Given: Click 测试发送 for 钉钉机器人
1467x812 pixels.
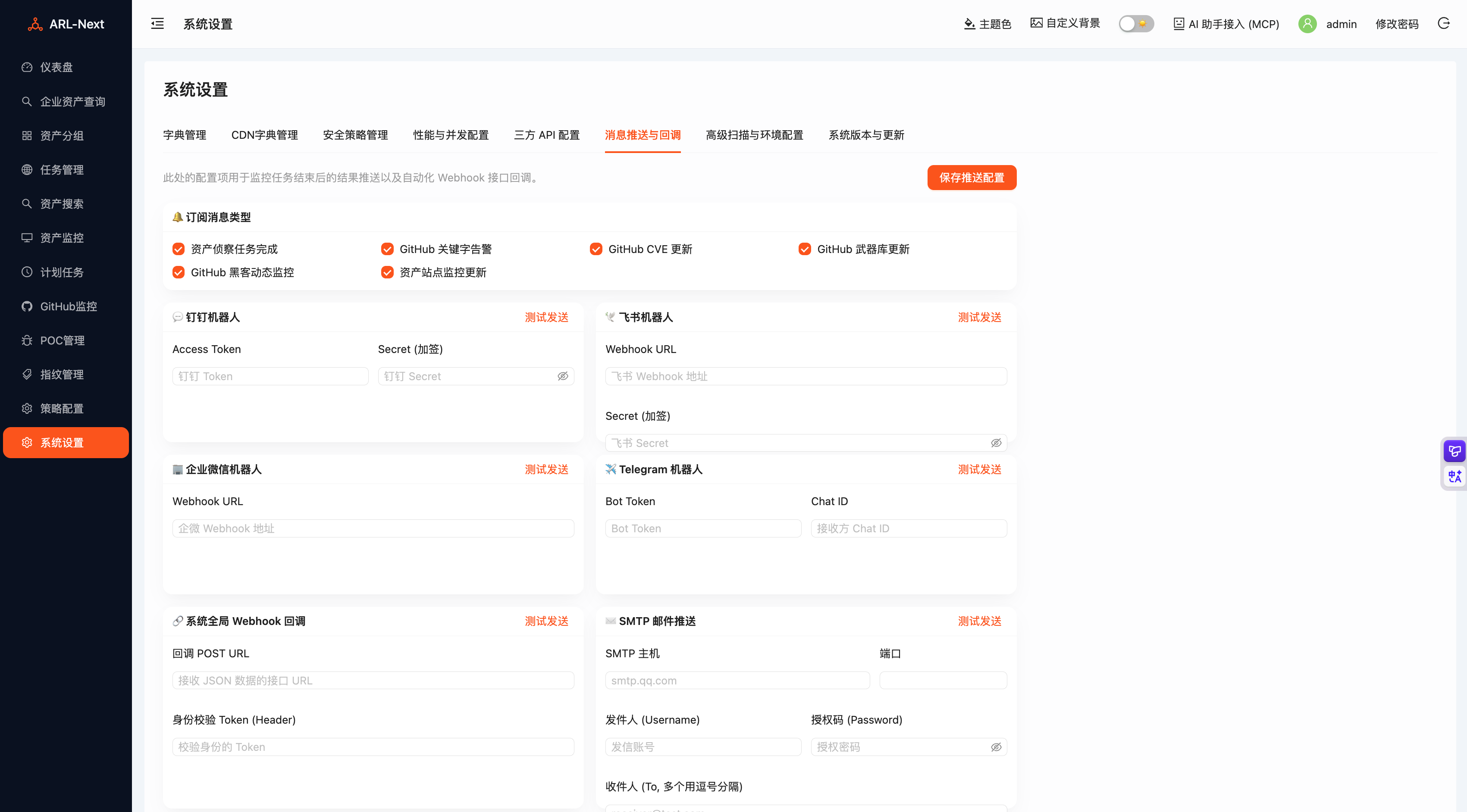Looking at the screenshot, I should pos(547,317).
